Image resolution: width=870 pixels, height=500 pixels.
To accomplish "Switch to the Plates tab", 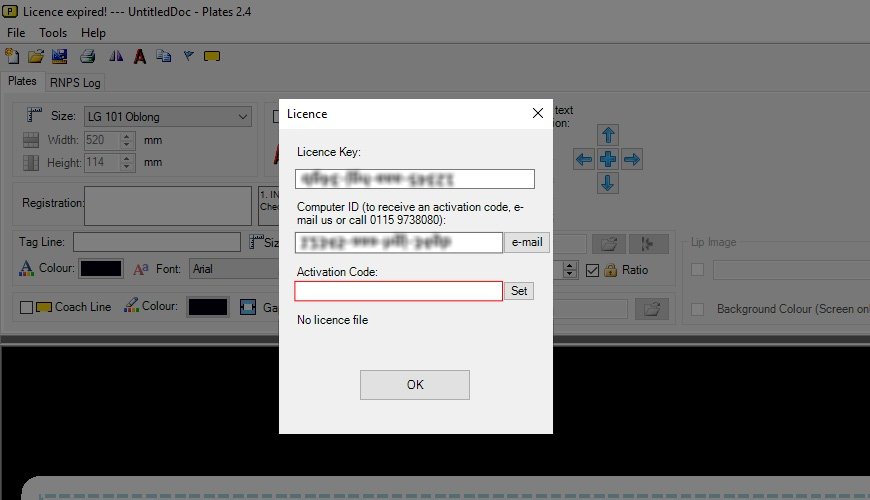I will [x=22, y=81].
